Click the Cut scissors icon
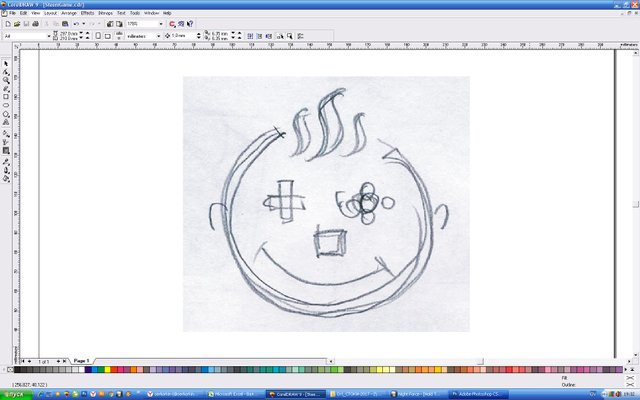Viewport: 640px width, 400px height. tap(47, 24)
